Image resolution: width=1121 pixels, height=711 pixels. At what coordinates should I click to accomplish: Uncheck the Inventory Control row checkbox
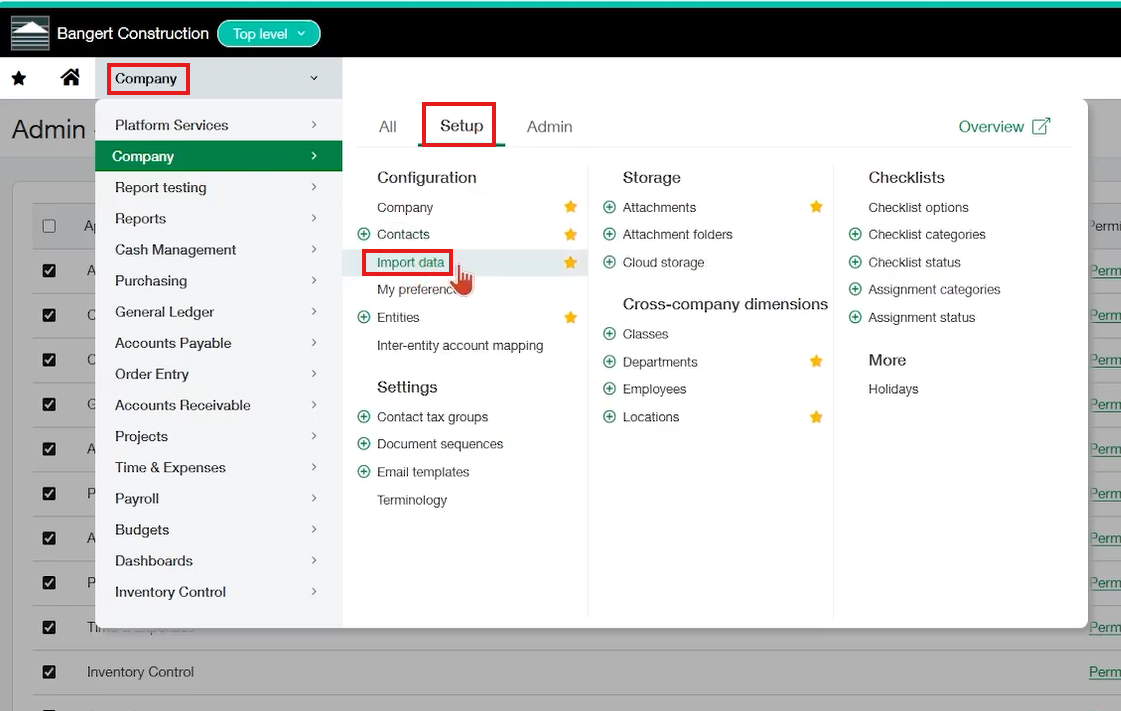(x=49, y=672)
